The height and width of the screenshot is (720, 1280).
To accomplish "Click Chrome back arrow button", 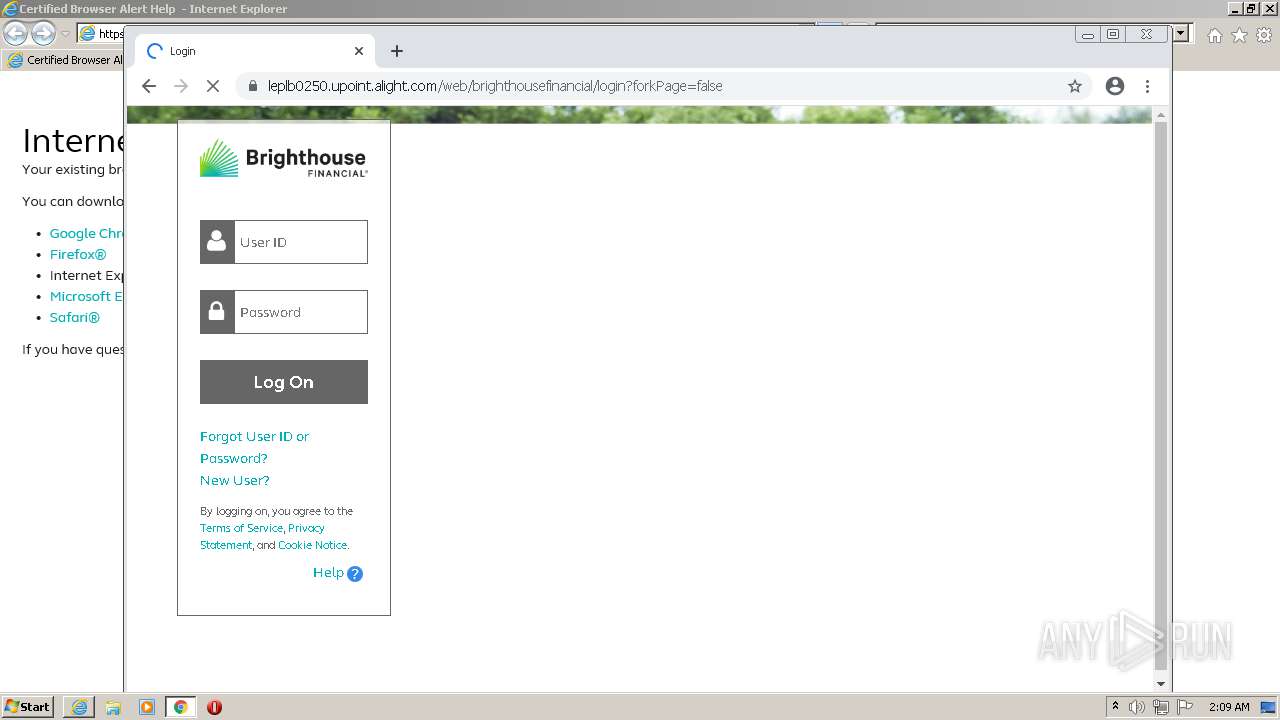I will tap(149, 86).
